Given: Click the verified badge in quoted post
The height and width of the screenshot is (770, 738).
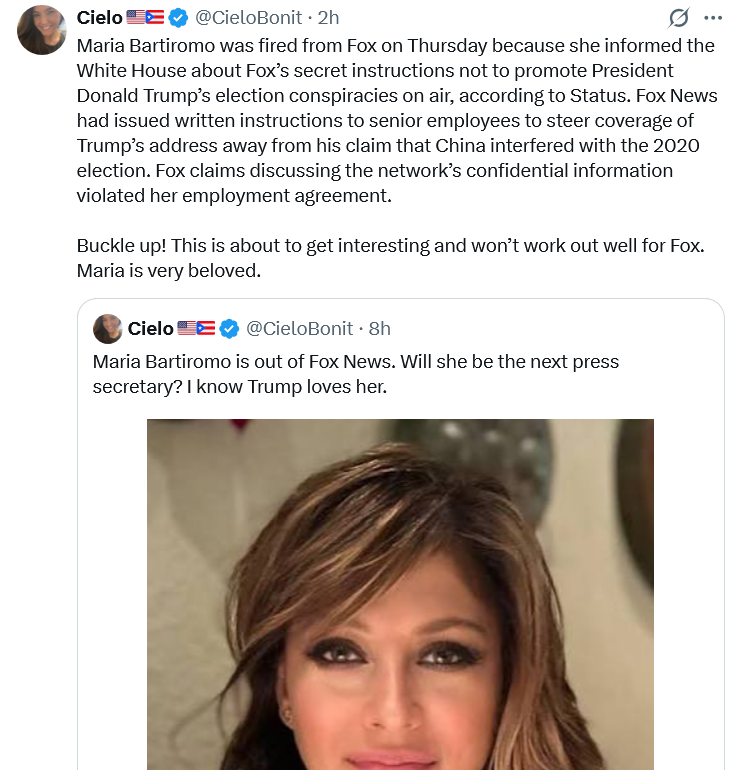Looking at the screenshot, I should tap(229, 329).
